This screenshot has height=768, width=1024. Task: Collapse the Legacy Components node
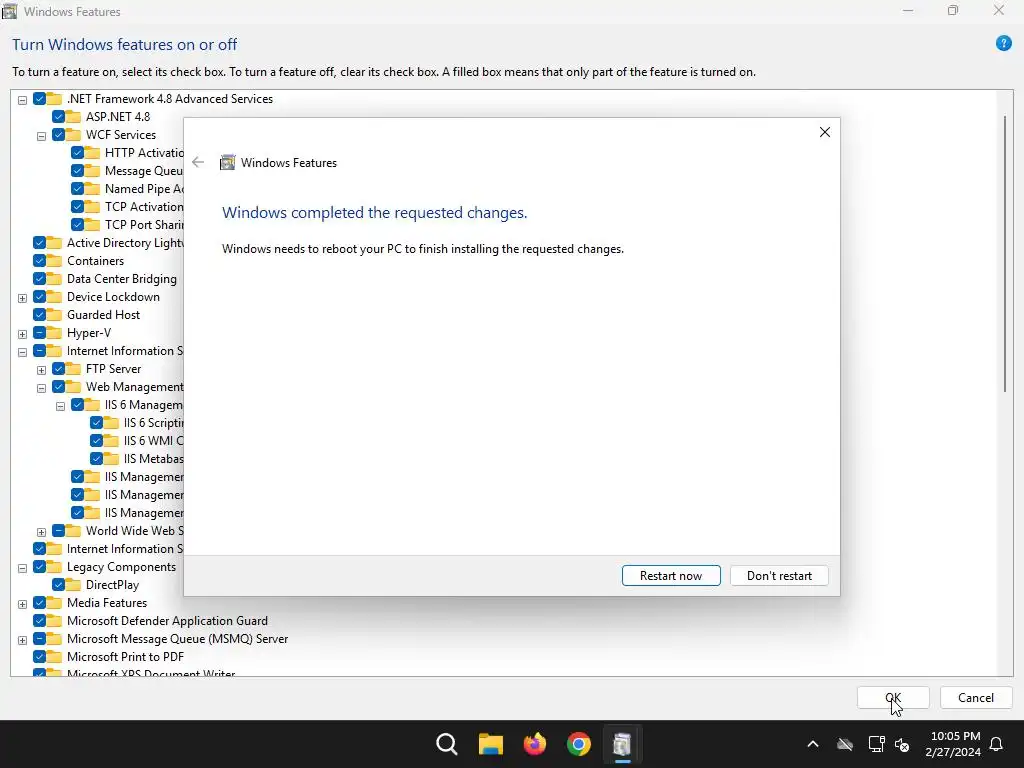click(x=22, y=568)
